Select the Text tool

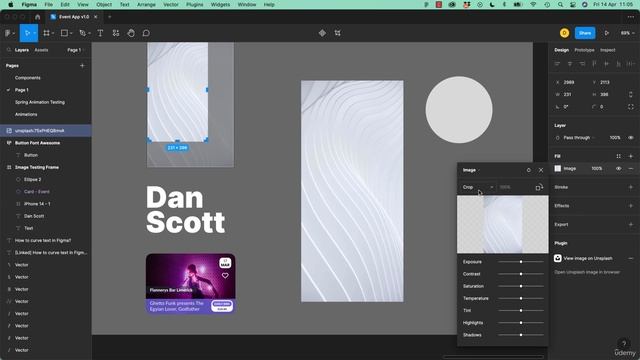click(x=100, y=33)
